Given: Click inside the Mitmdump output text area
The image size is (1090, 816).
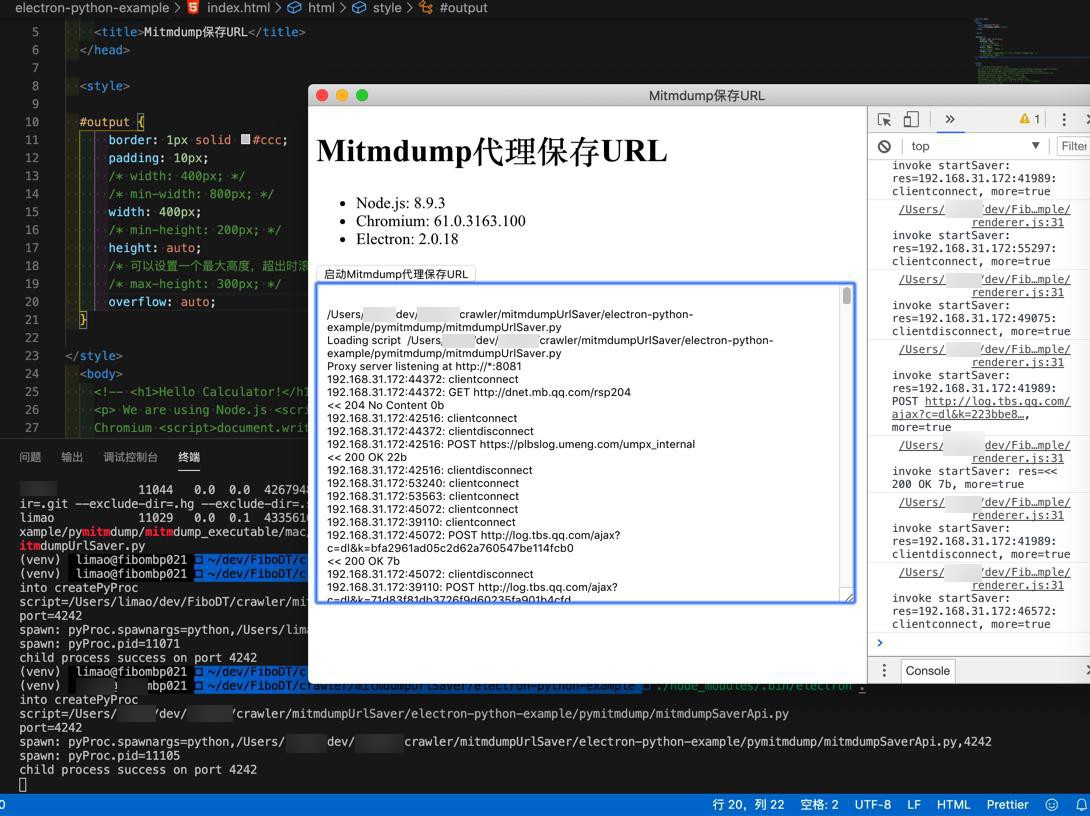Looking at the screenshot, I should (x=579, y=443).
